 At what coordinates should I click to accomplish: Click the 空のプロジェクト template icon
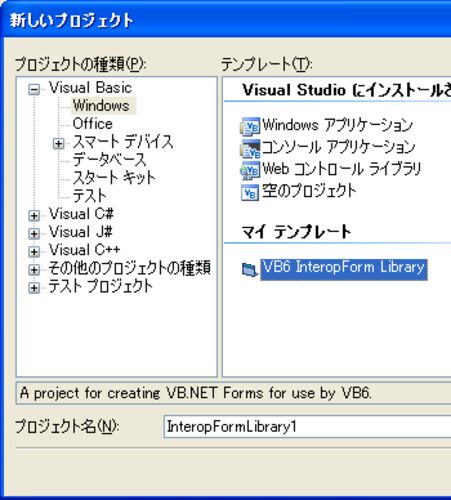250,192
